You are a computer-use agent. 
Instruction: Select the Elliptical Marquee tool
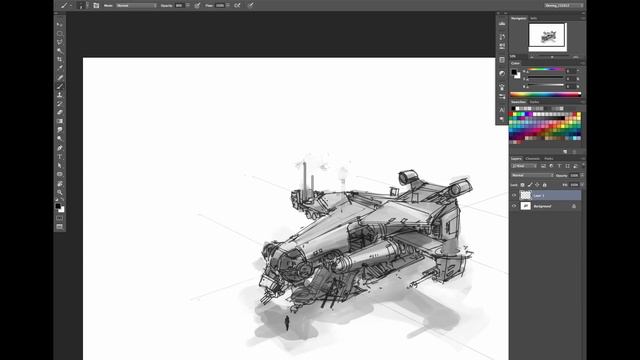(60, 33)
